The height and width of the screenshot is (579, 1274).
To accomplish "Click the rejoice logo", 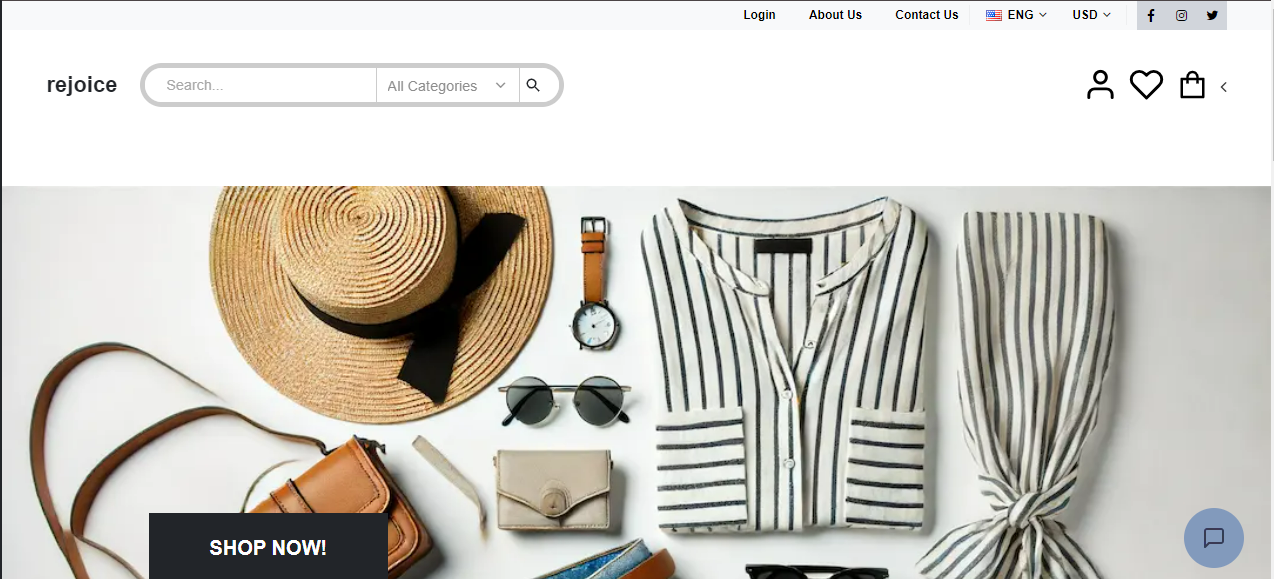I will [82, 85].
